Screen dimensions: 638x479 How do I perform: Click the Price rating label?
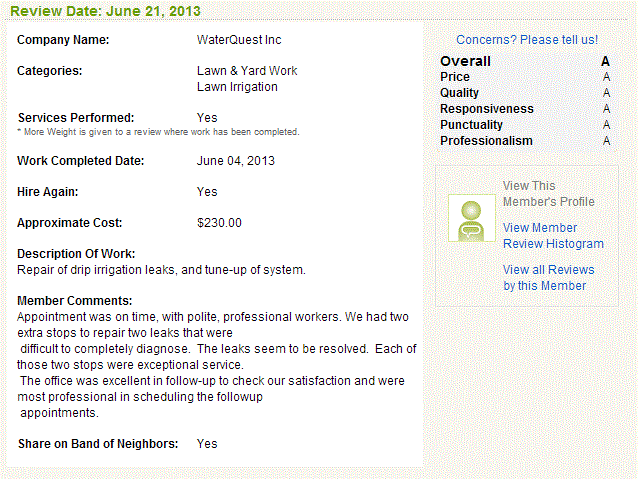click(x=455, y=77)
